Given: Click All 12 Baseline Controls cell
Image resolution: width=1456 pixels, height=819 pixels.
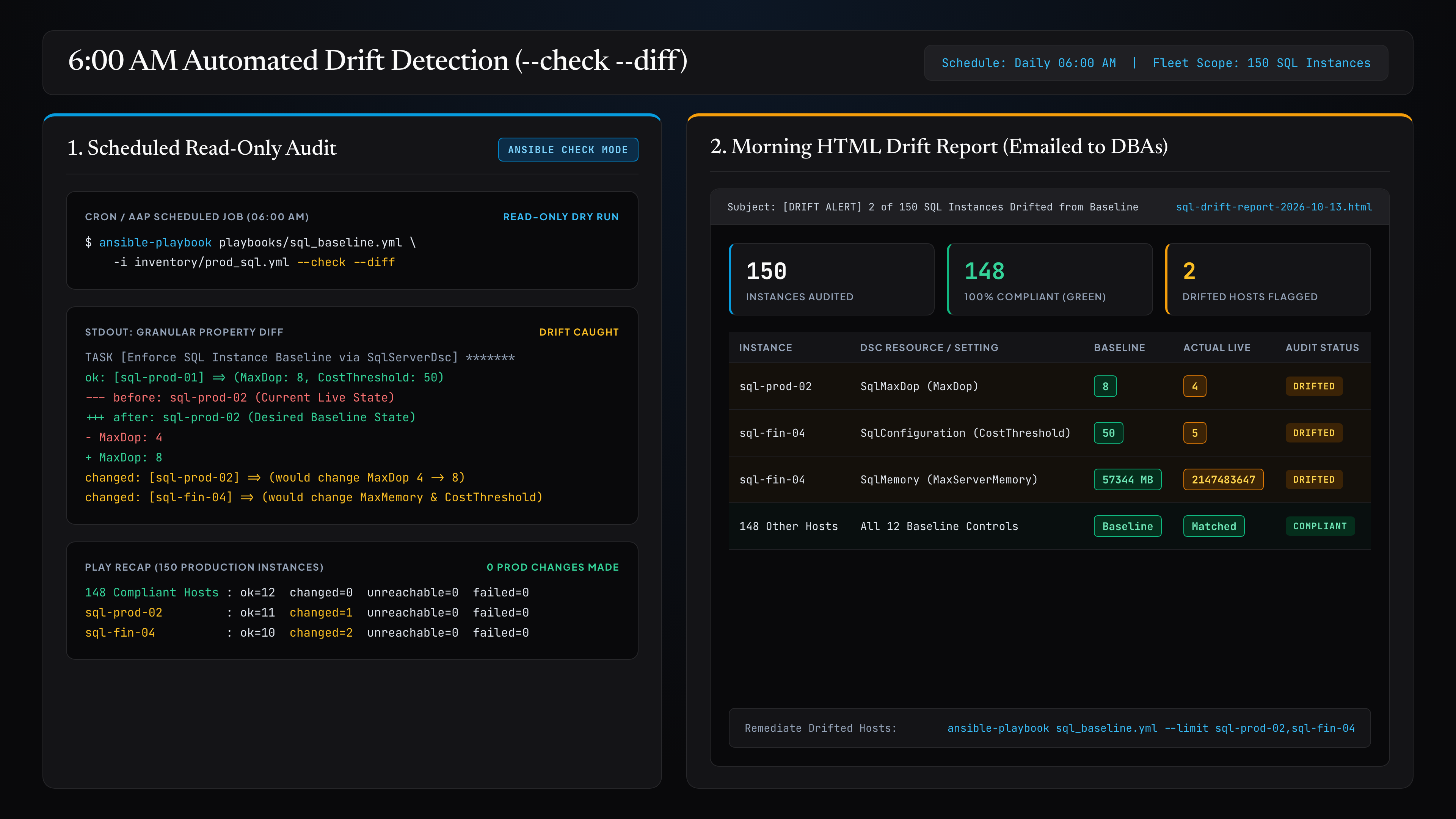Looking at the screenshot, I should click(x=940, y=526).
